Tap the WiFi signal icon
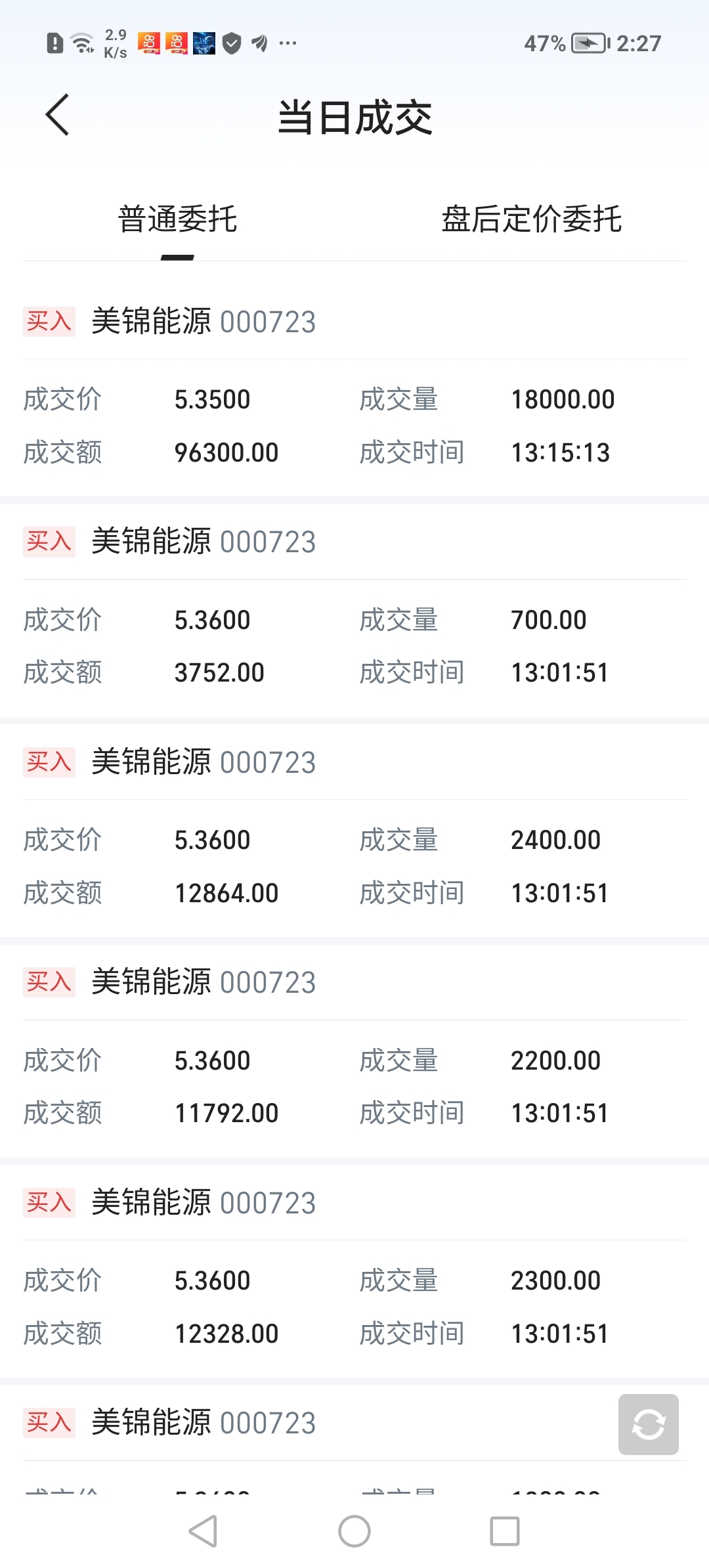This screenshot has height=1568, width=709. coord(82,43)
